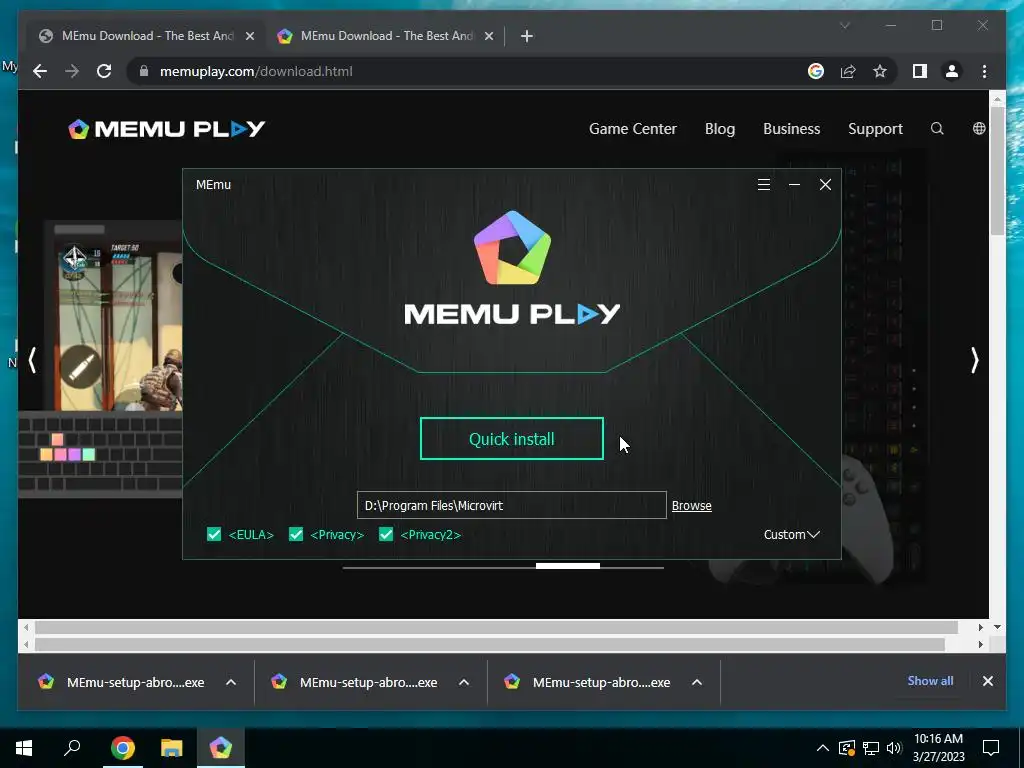Open the Support menu item

pos(875,129)
